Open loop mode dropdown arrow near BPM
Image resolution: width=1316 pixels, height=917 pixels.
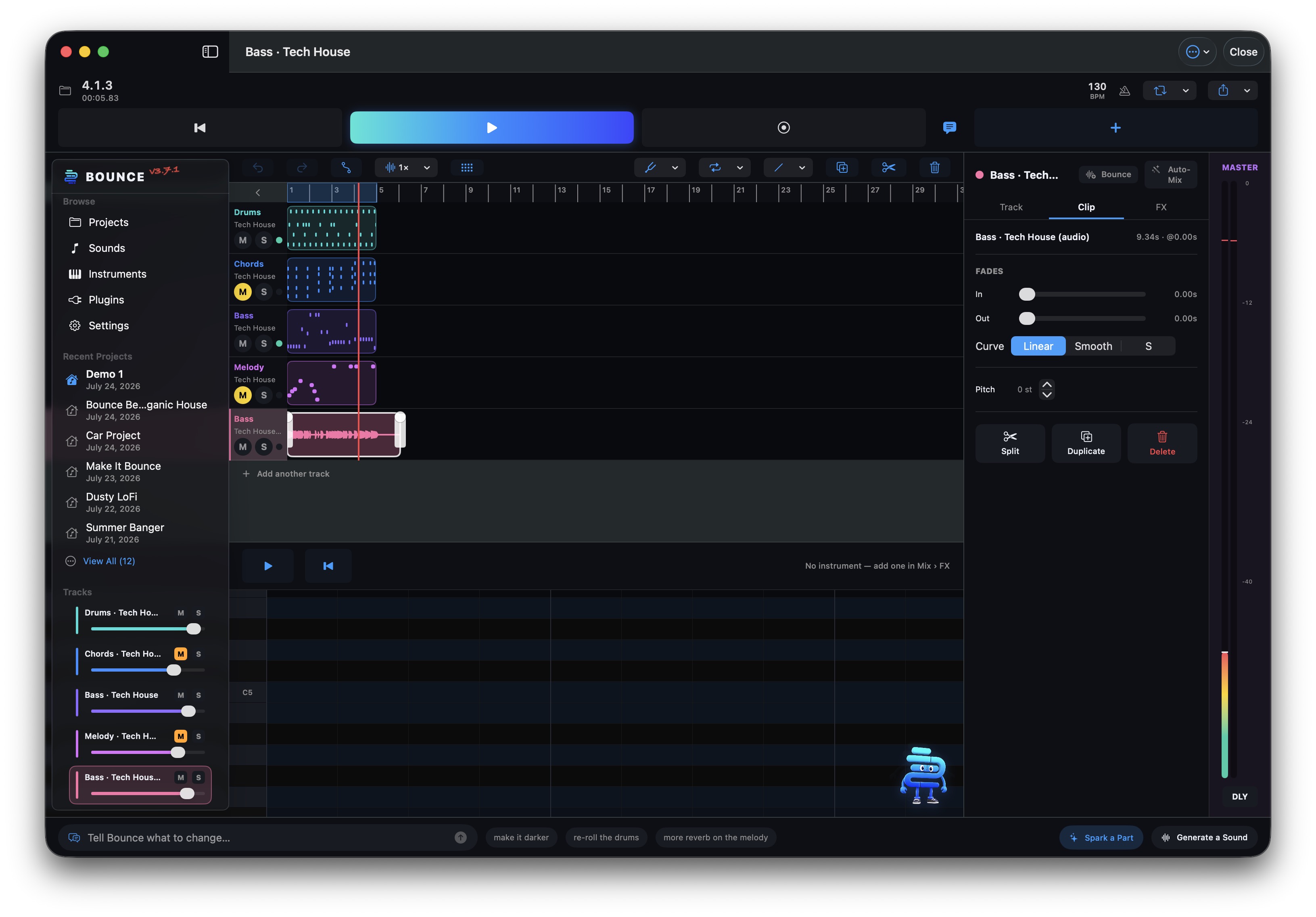pyautogui.click(x=1185, y=91)
